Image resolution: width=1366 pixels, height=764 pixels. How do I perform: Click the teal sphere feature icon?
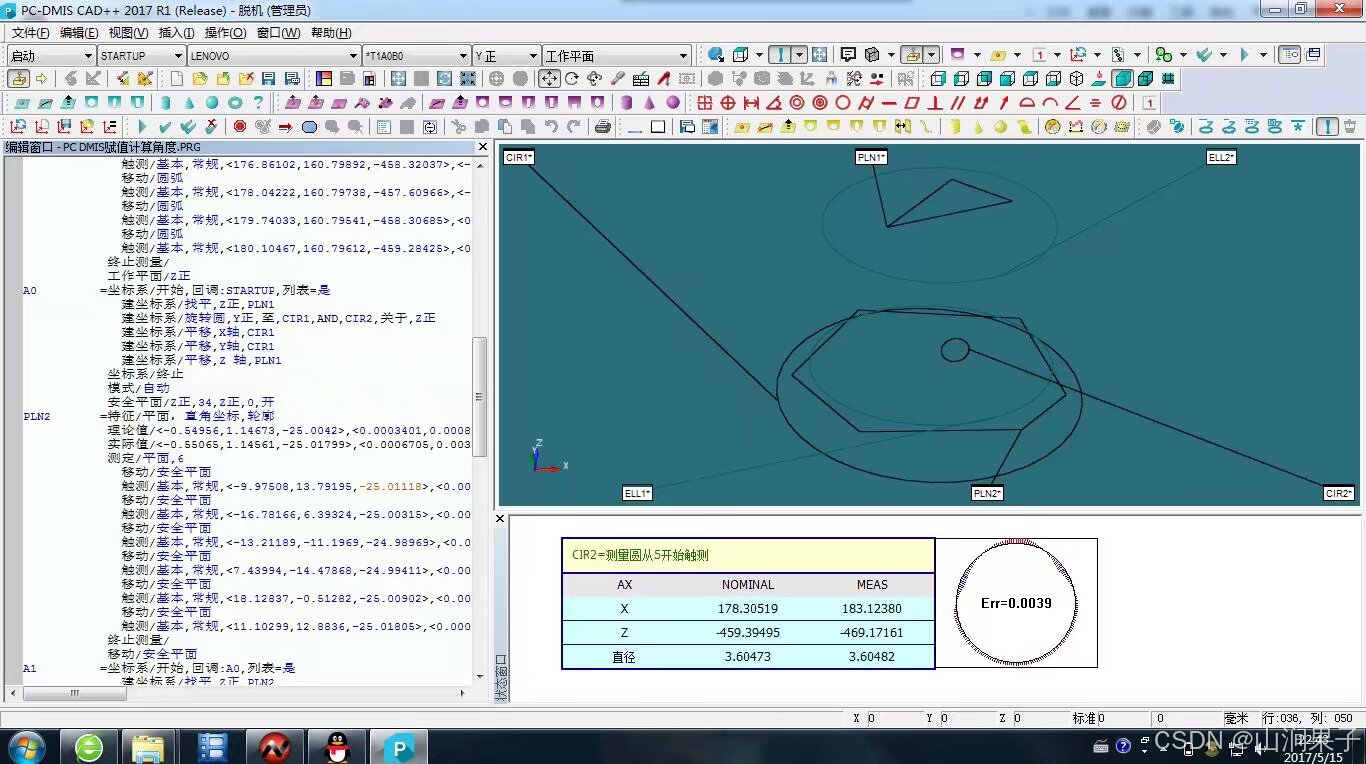212,102
